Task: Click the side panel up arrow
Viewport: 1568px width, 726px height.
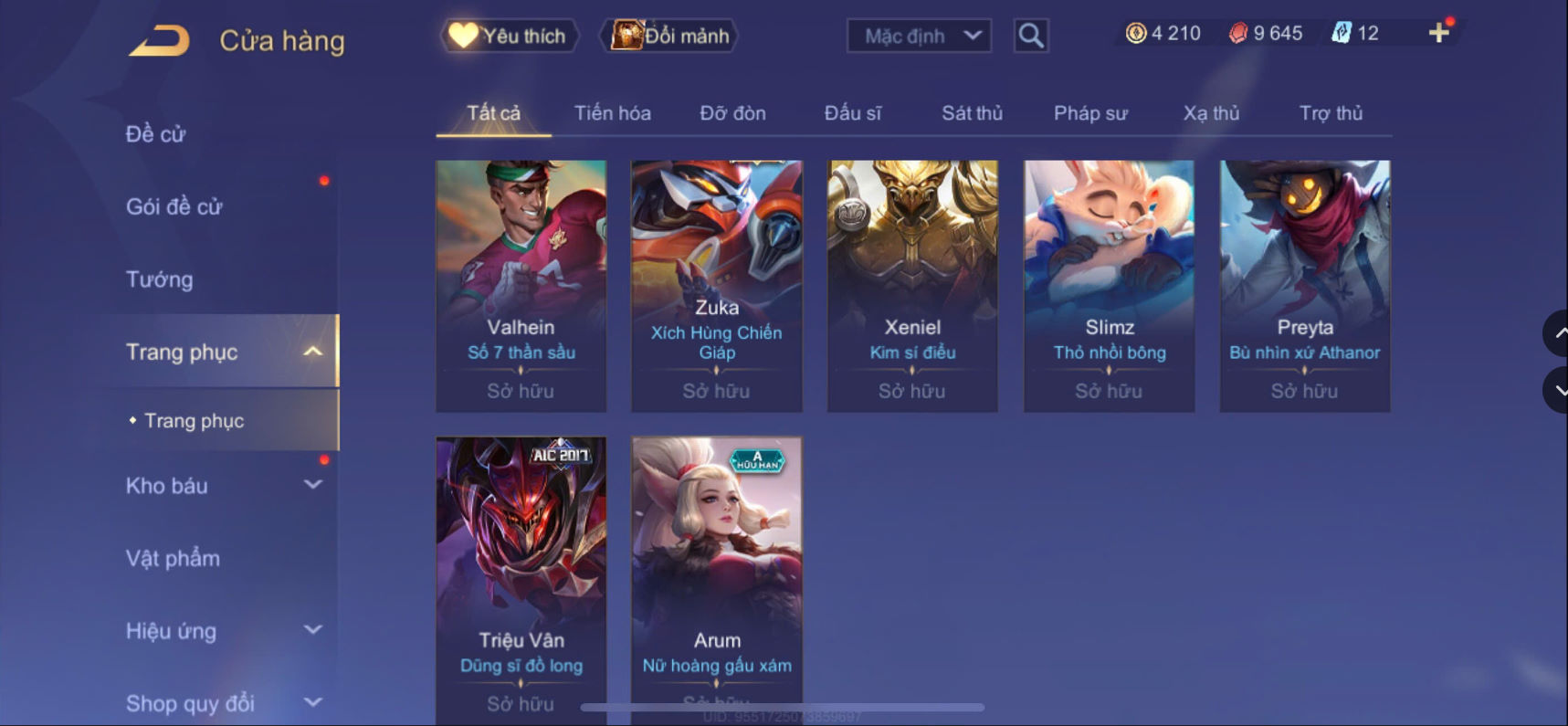Action: click(1556, 333)
